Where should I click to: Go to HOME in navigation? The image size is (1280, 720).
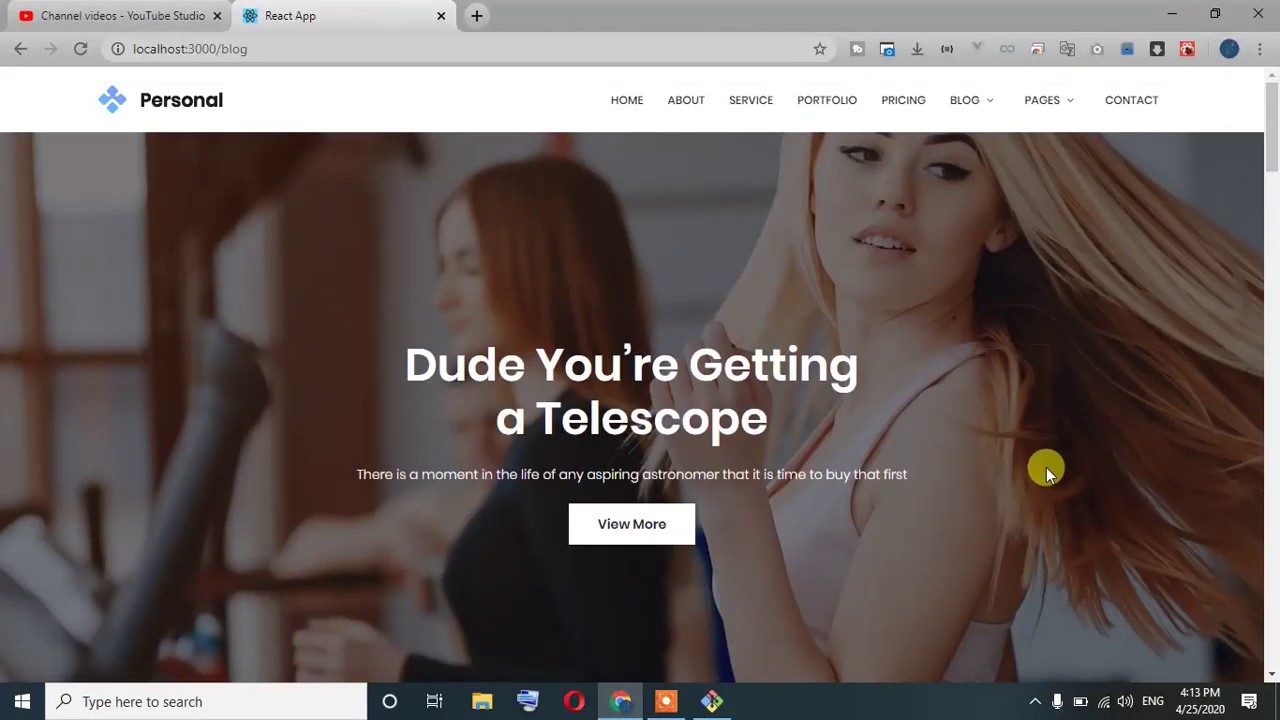(627, 100)
